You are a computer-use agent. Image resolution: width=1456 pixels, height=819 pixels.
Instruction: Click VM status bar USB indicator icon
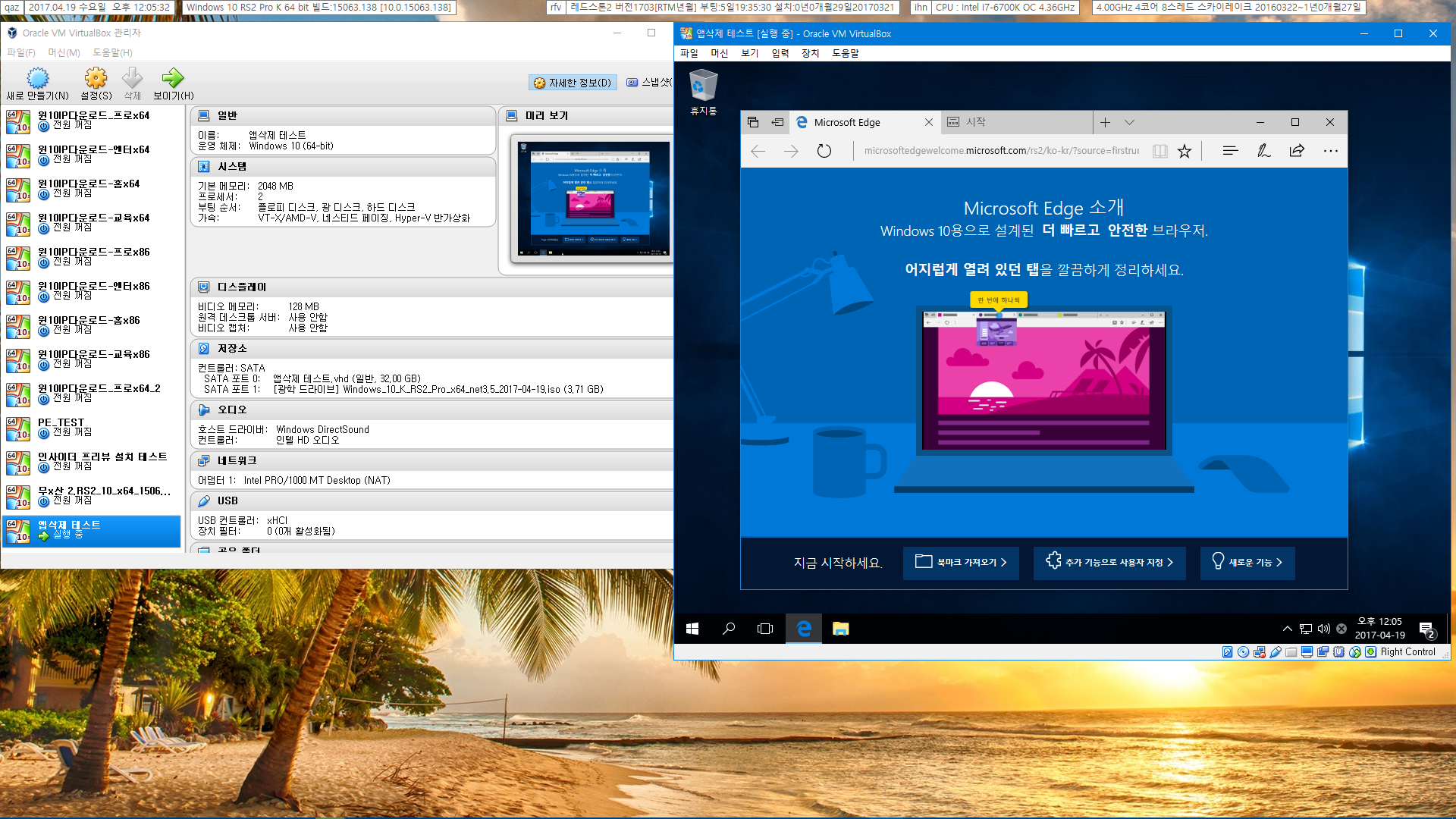coord(1276,652)
